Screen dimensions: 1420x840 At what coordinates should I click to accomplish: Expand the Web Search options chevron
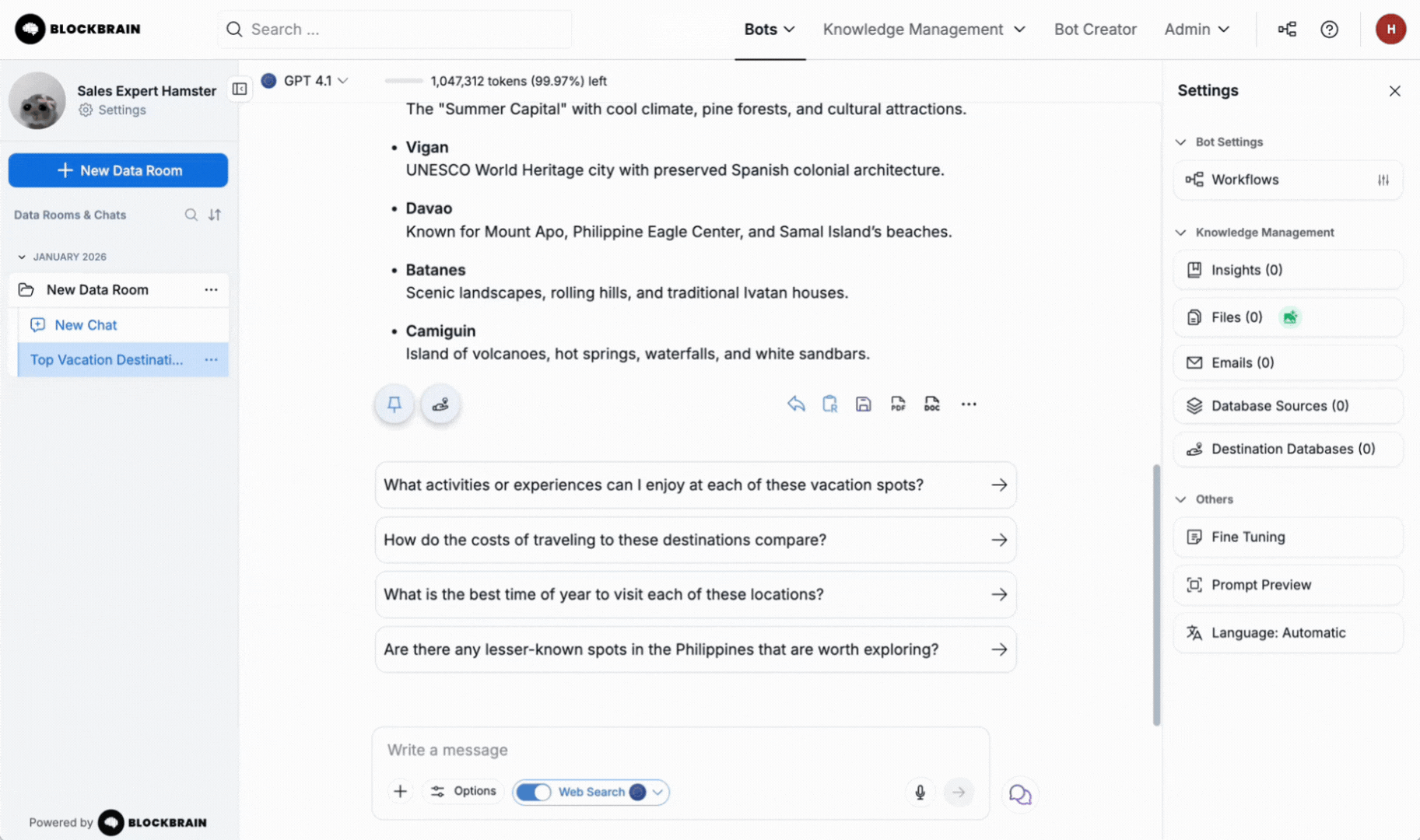click(658, 792)
